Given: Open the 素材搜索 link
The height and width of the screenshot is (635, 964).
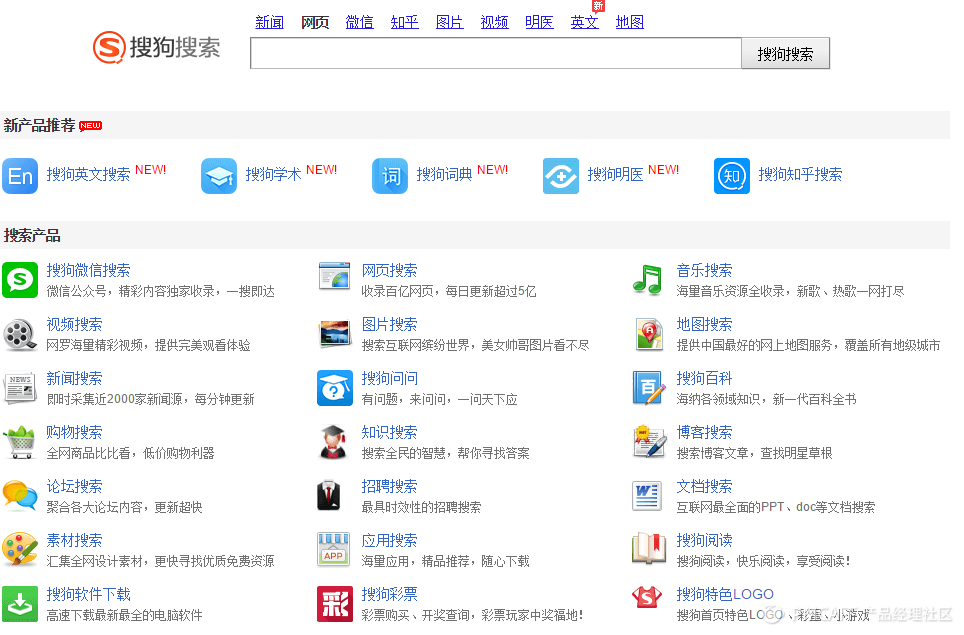Looking at the screenshot, I should (x=74, y=541).
